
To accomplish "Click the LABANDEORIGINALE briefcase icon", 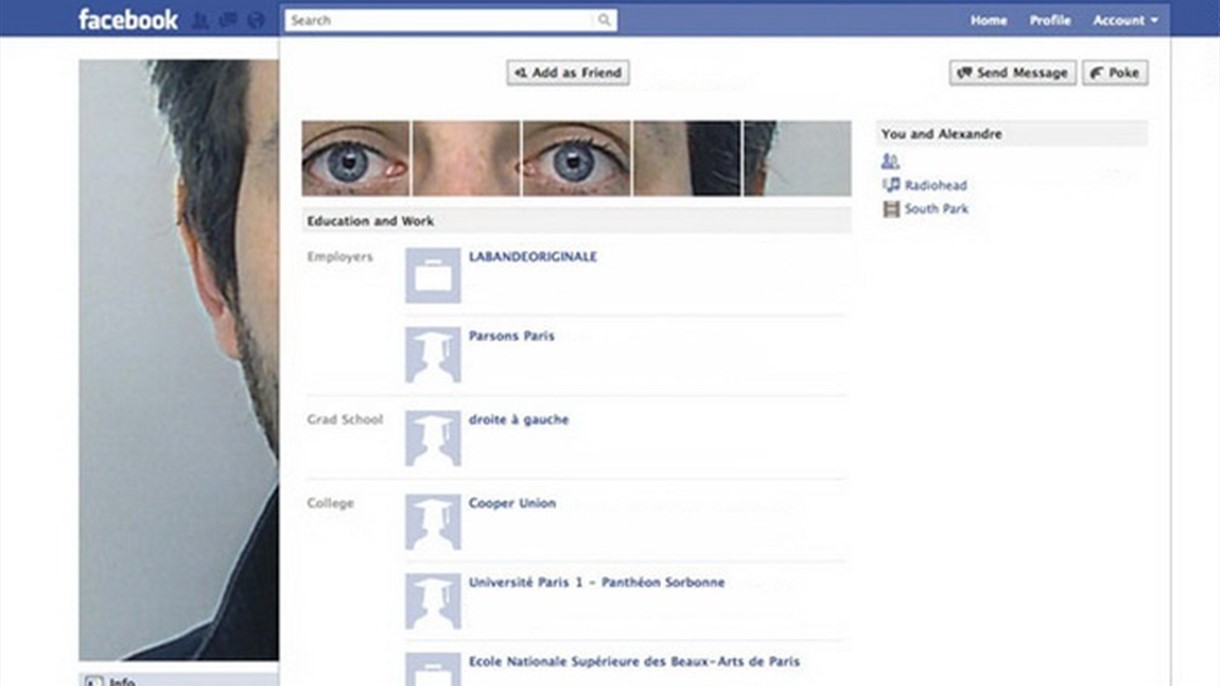I will (433, 276).
